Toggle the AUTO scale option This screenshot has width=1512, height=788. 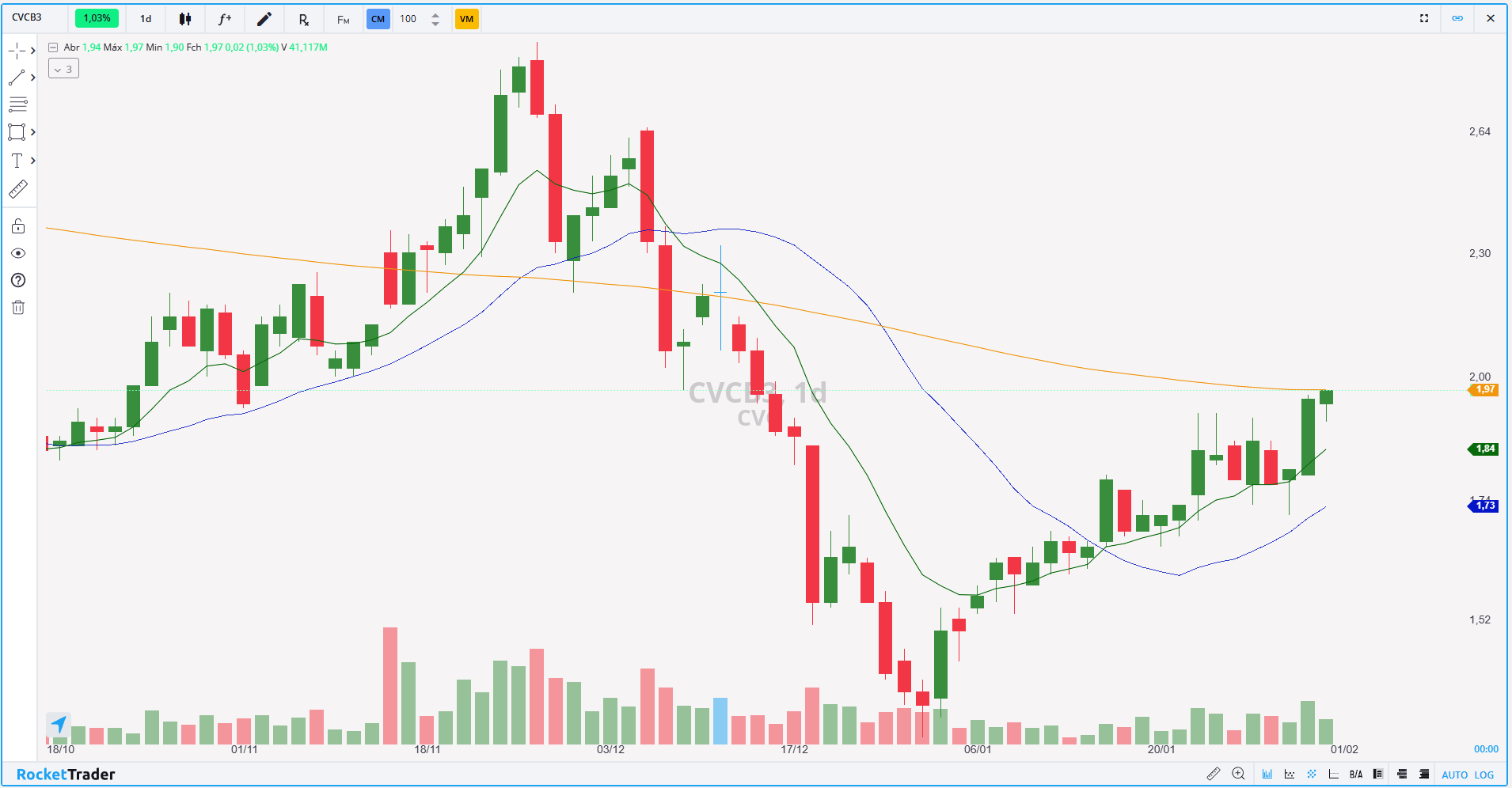tap(1454, 775)
